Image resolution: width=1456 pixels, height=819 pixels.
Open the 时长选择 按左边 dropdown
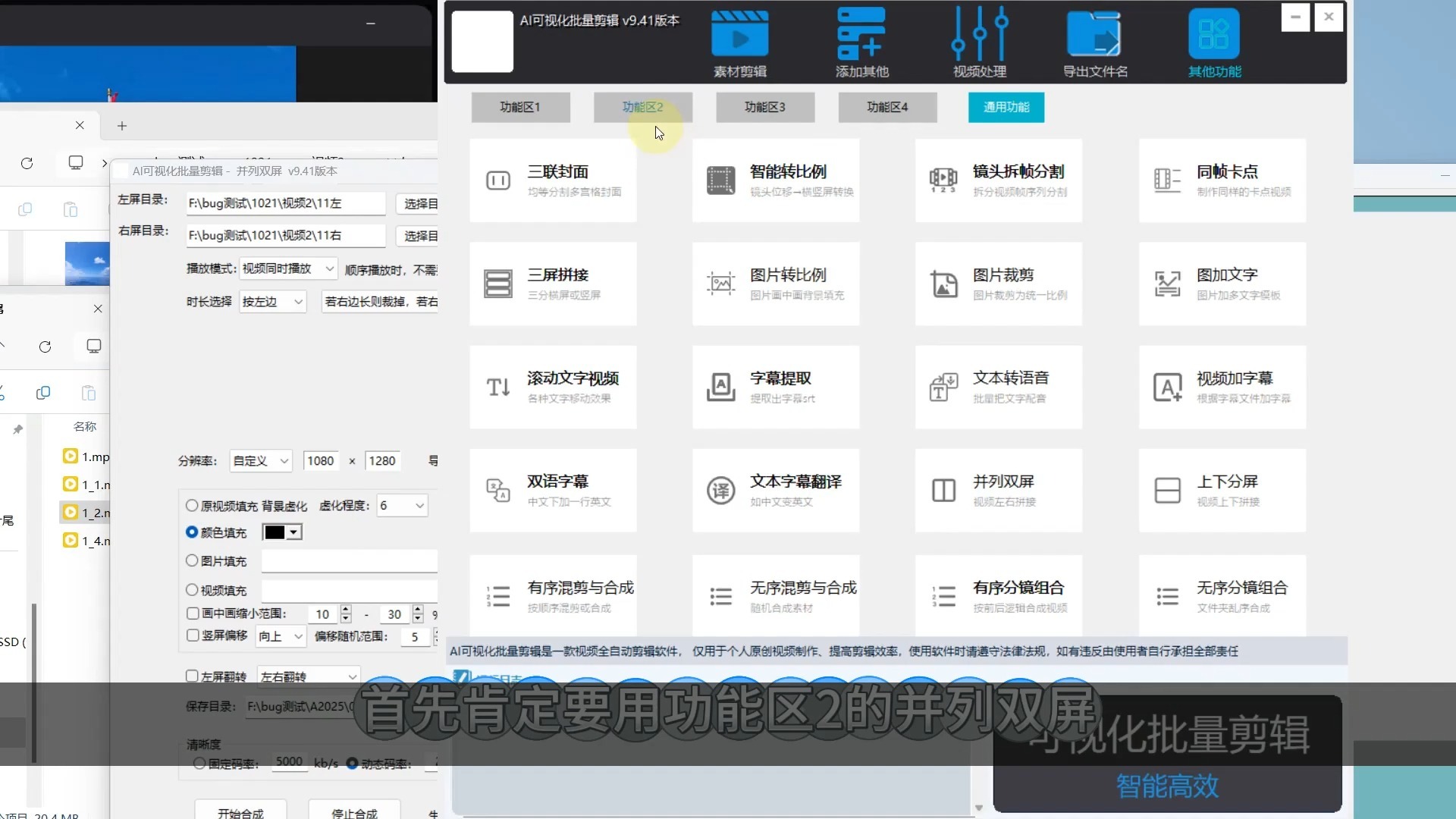(273, 302)
